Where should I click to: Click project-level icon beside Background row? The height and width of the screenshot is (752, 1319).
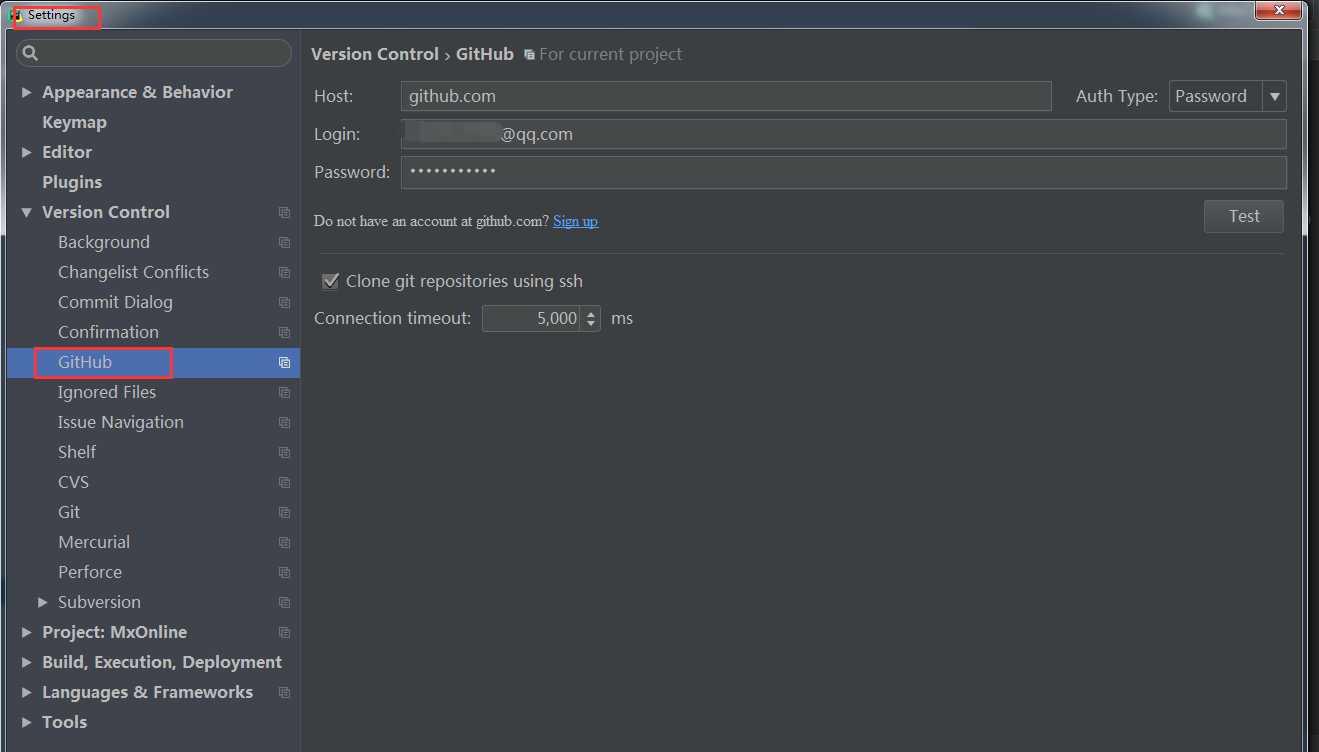pos(284,242)
